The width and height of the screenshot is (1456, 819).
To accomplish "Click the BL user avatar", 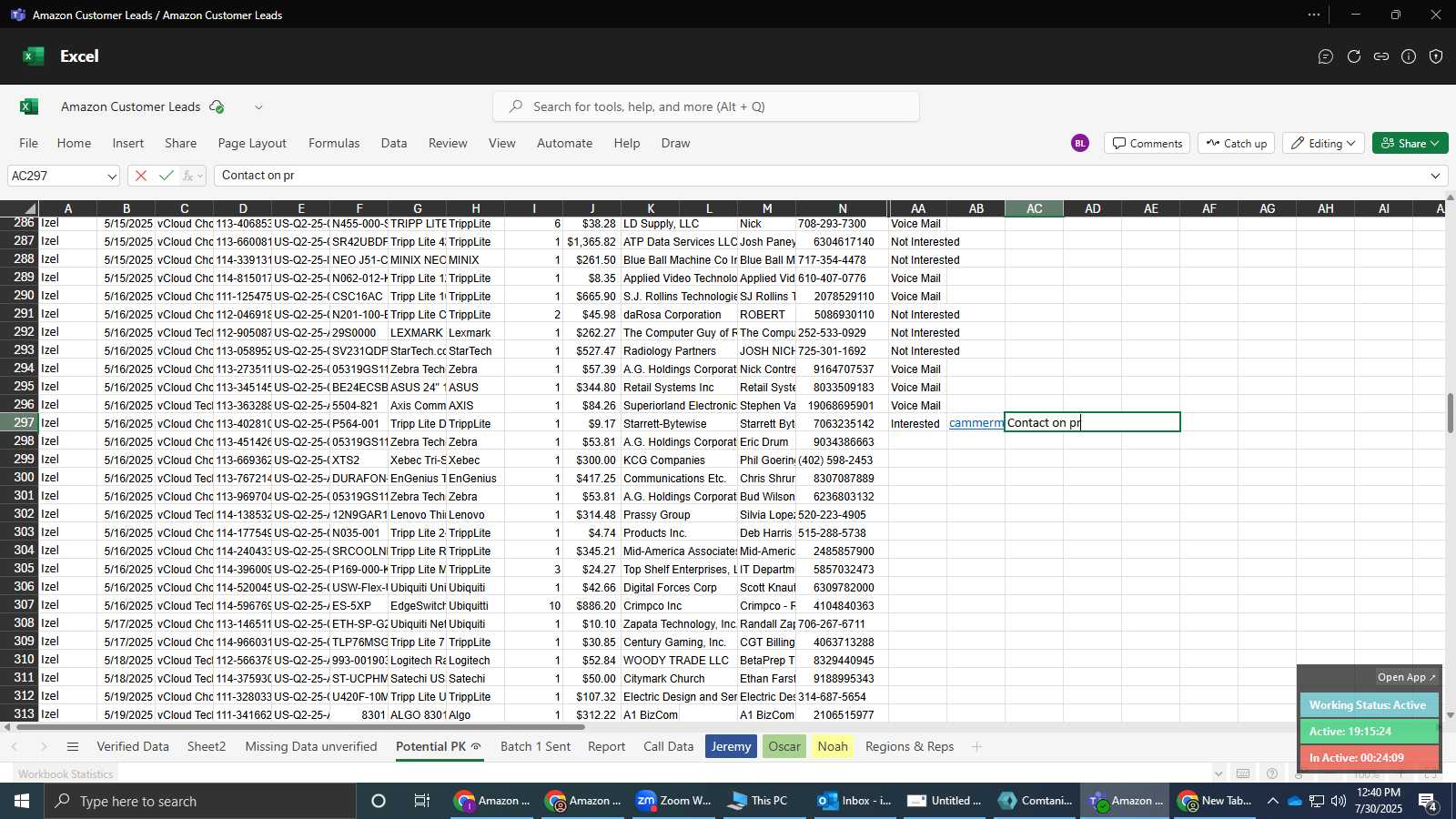I will point(1080,143).
